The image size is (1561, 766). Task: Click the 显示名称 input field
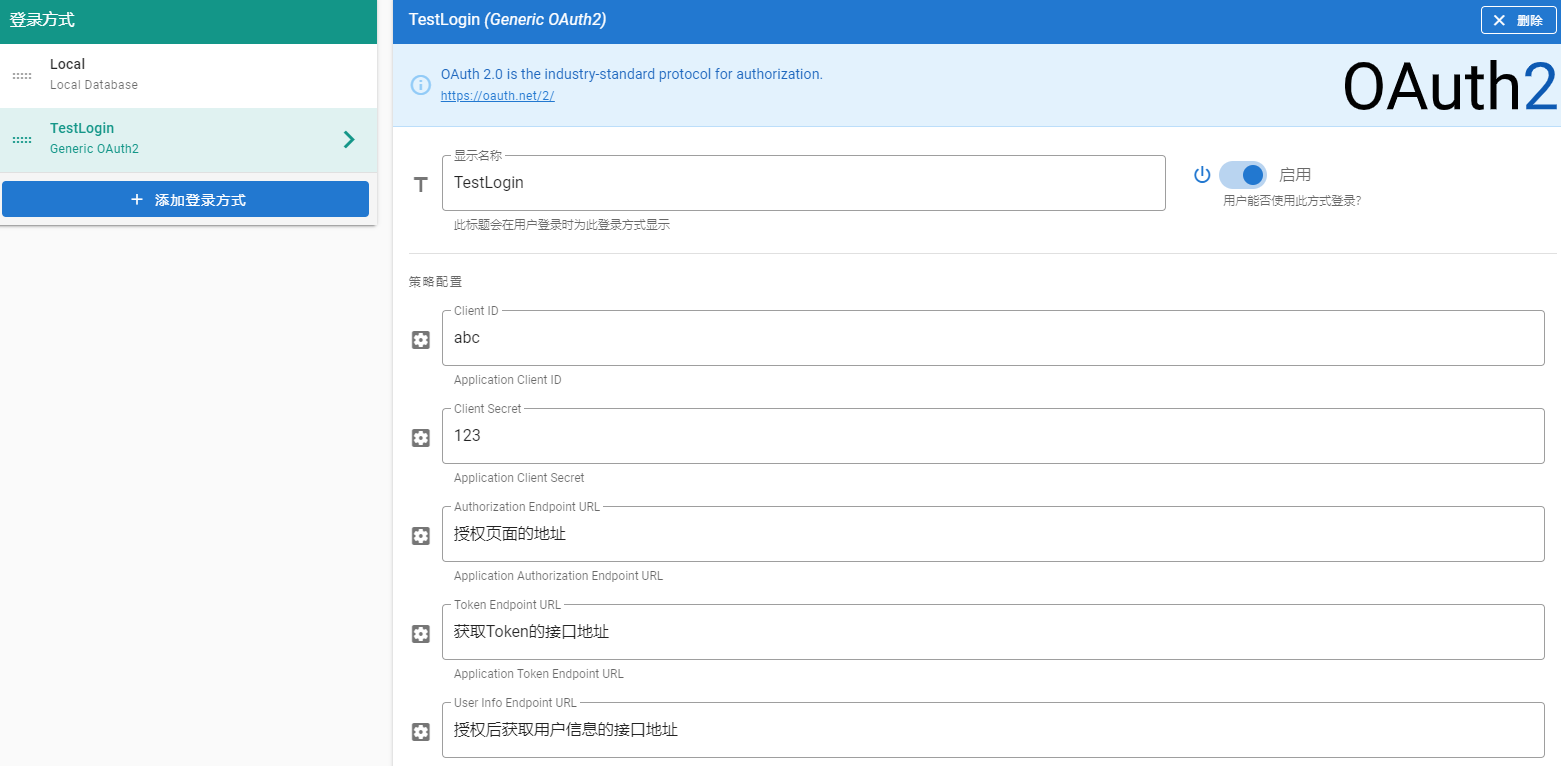click(x=804, y=183)
